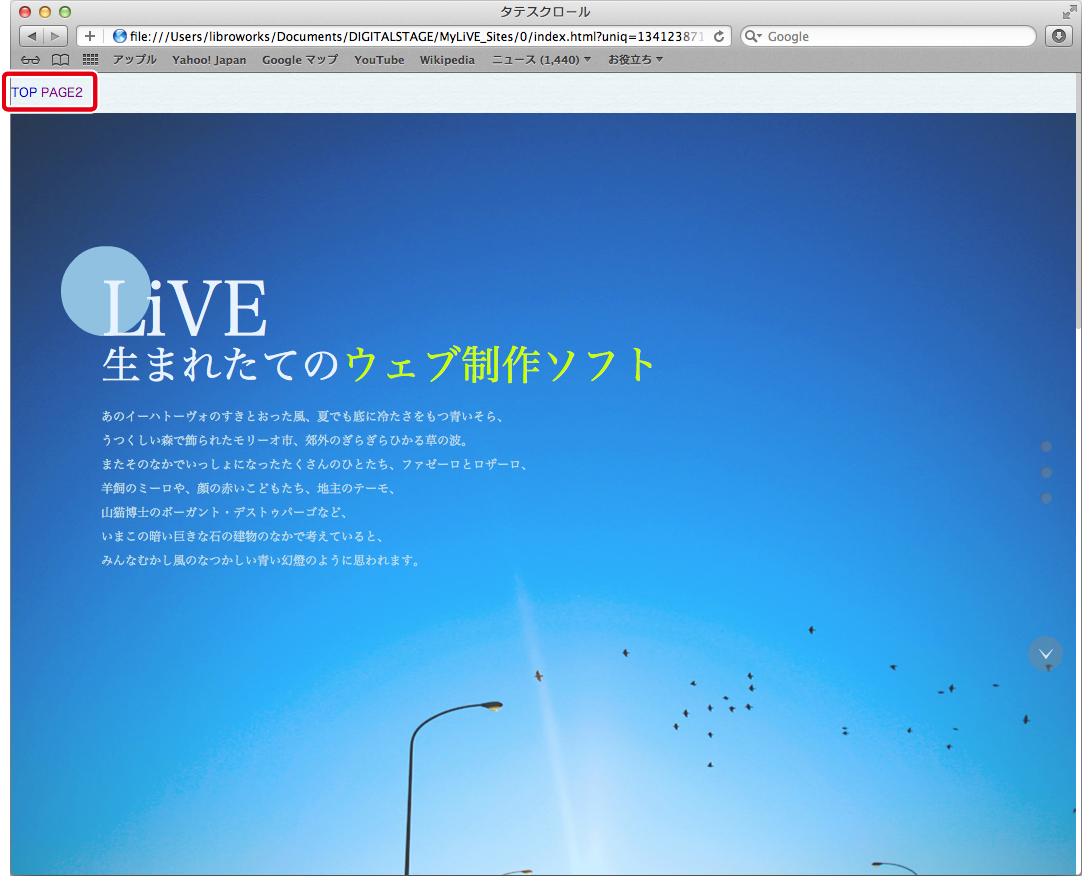Jump to the second section dot
The image size is (1082, 876).
point(1046,472)
